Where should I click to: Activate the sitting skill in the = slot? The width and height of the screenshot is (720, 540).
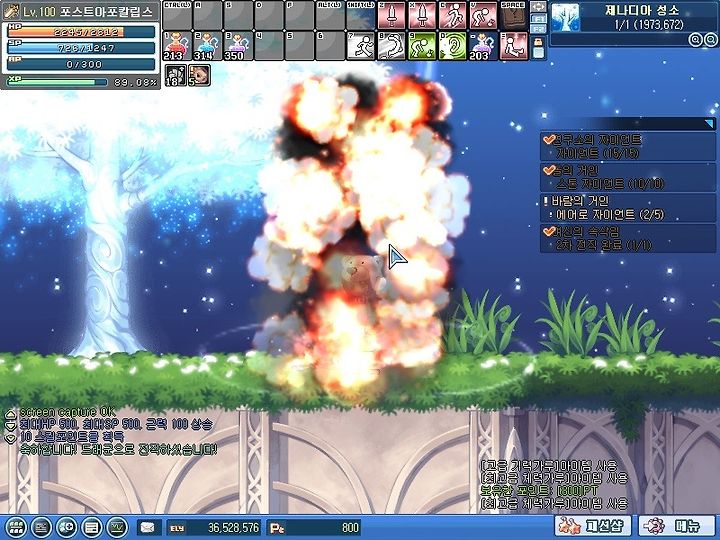coord(513,46)
